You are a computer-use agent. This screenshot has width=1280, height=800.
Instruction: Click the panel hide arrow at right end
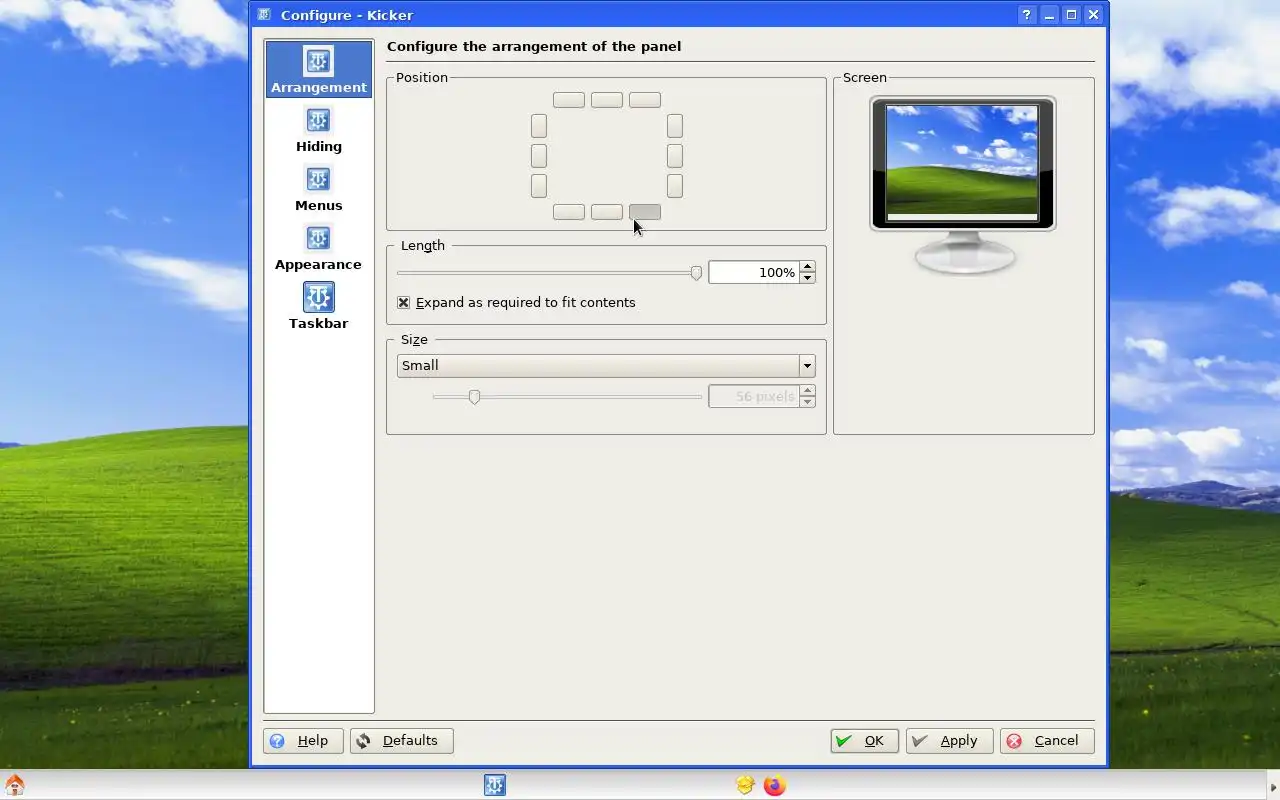pyautogui.click(x=1272, y=785)
